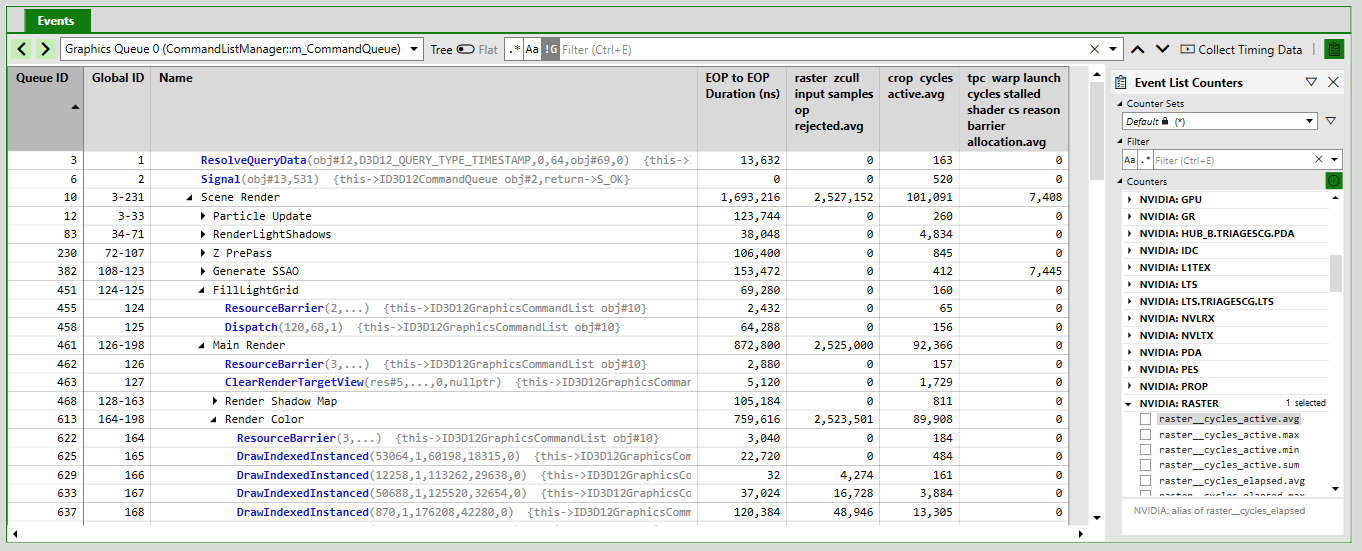This screenshot has width=1362, height=551.
Task: Select the DrawIndexedInstanced(870,...) event
Action: click(x=538, y=512)
